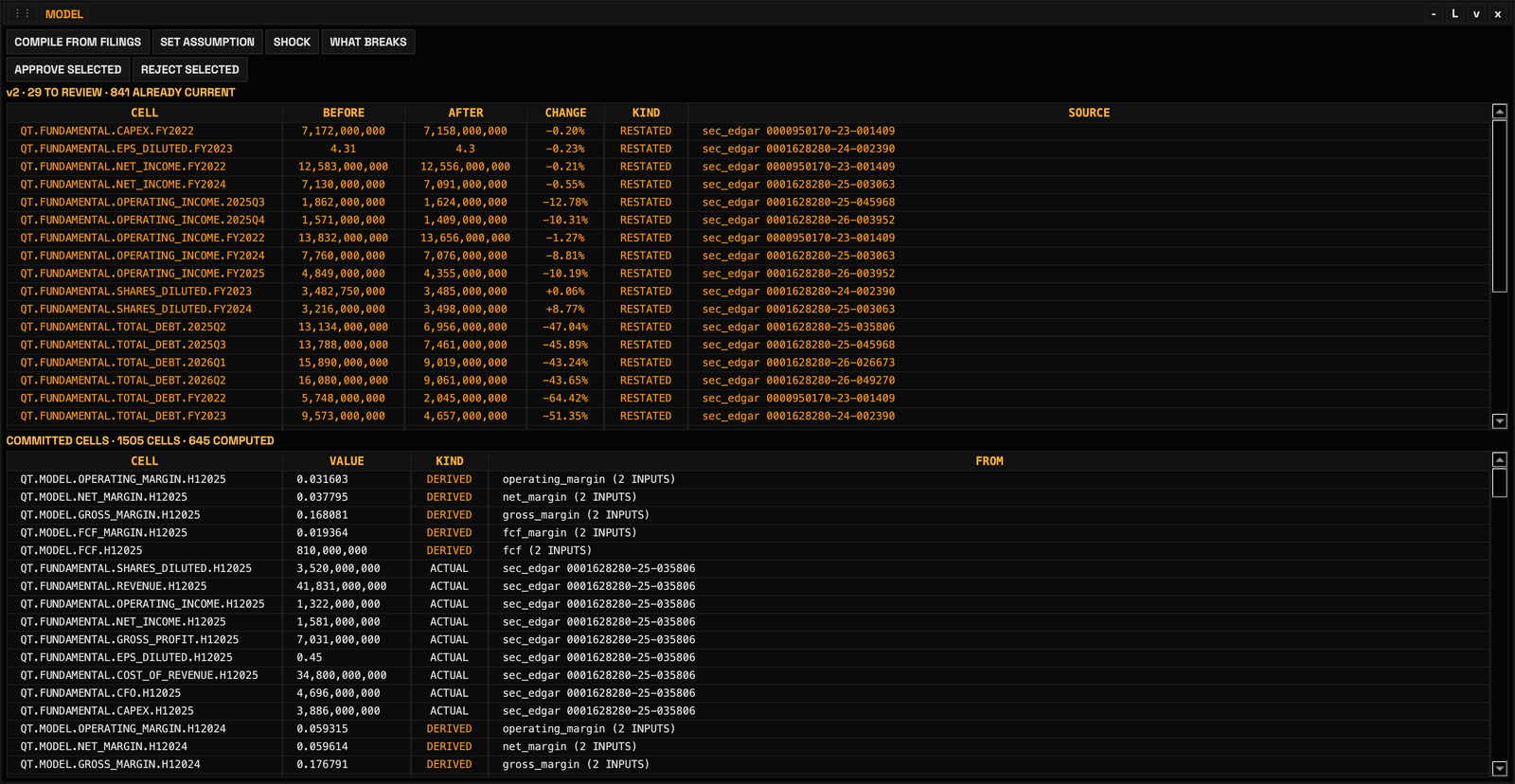Screen dimensions: 1515x784
Task: Approve the selected review rows
Action: tap(68, 69)
